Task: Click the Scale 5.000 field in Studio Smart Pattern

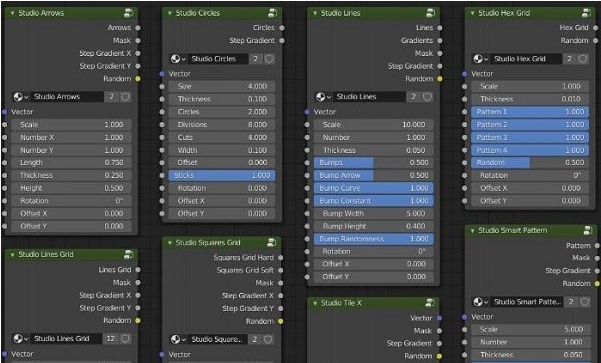Action: pyautogui.click(x=530, y=329)
